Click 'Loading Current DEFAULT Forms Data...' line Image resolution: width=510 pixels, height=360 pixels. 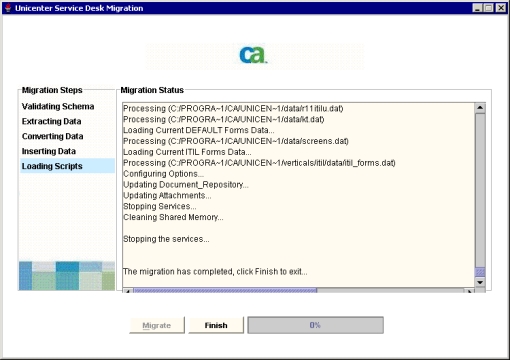click(x=199, y=130)
